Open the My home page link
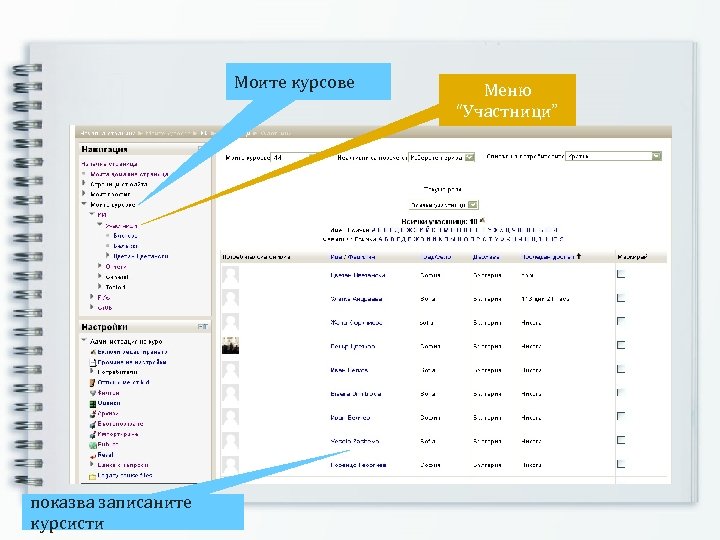This screenshot has height=540, width=720. point(129,174)
